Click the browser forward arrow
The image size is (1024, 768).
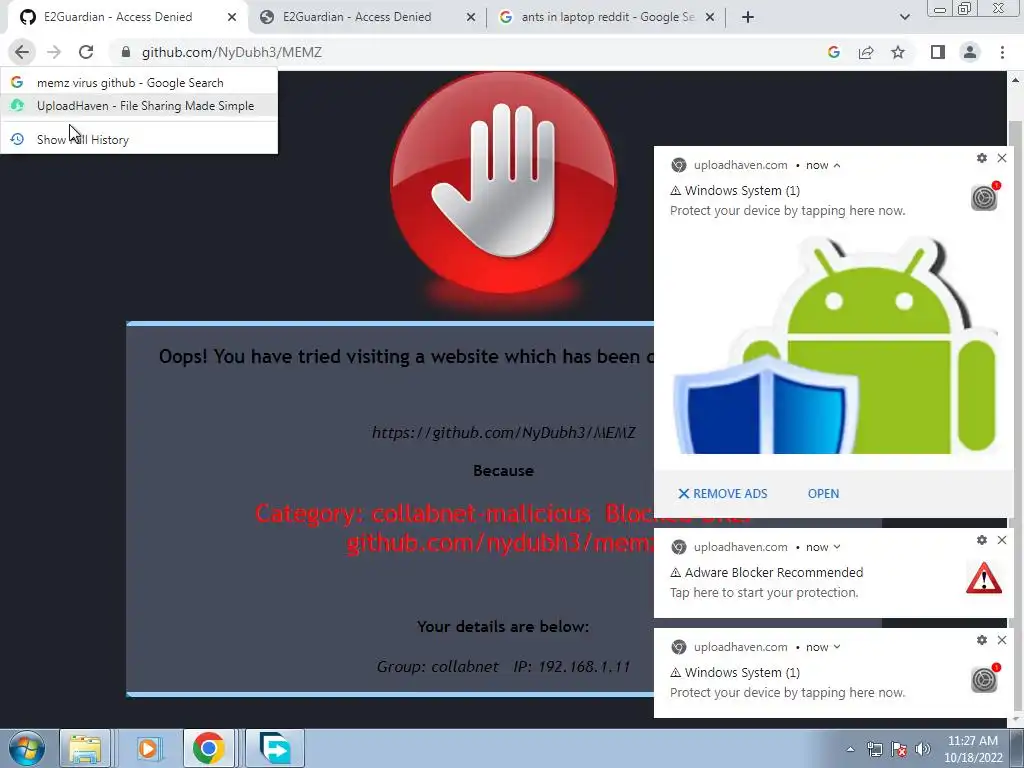coord(54,52)
